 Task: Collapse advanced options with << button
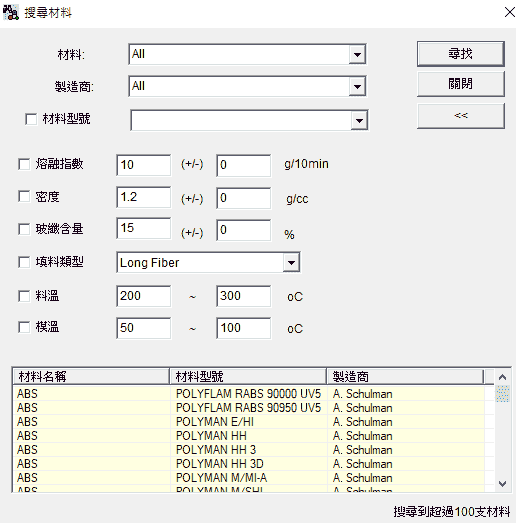[461, 116]
